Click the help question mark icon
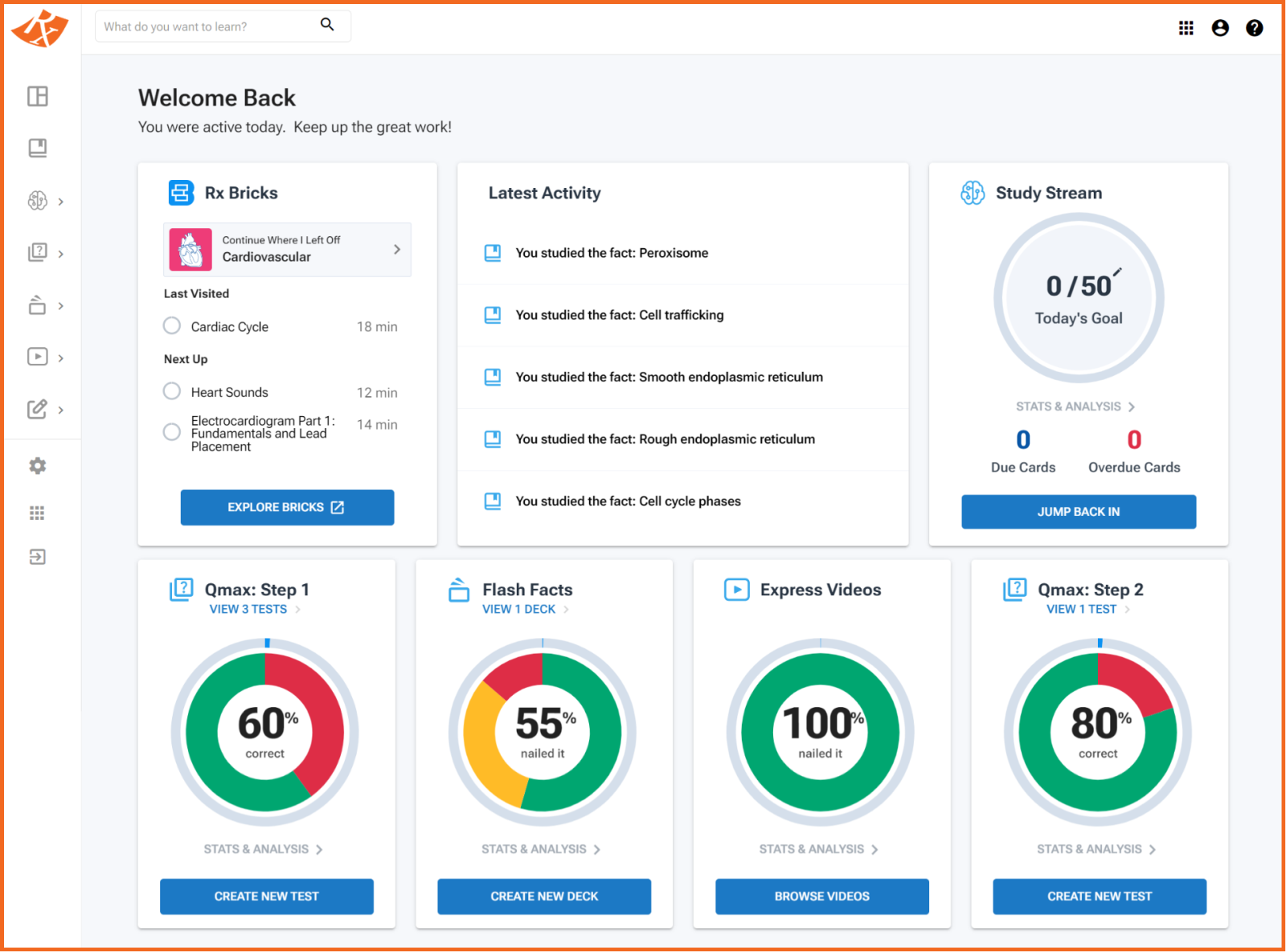The image size is (1286, 952). tap(1254, 28)
